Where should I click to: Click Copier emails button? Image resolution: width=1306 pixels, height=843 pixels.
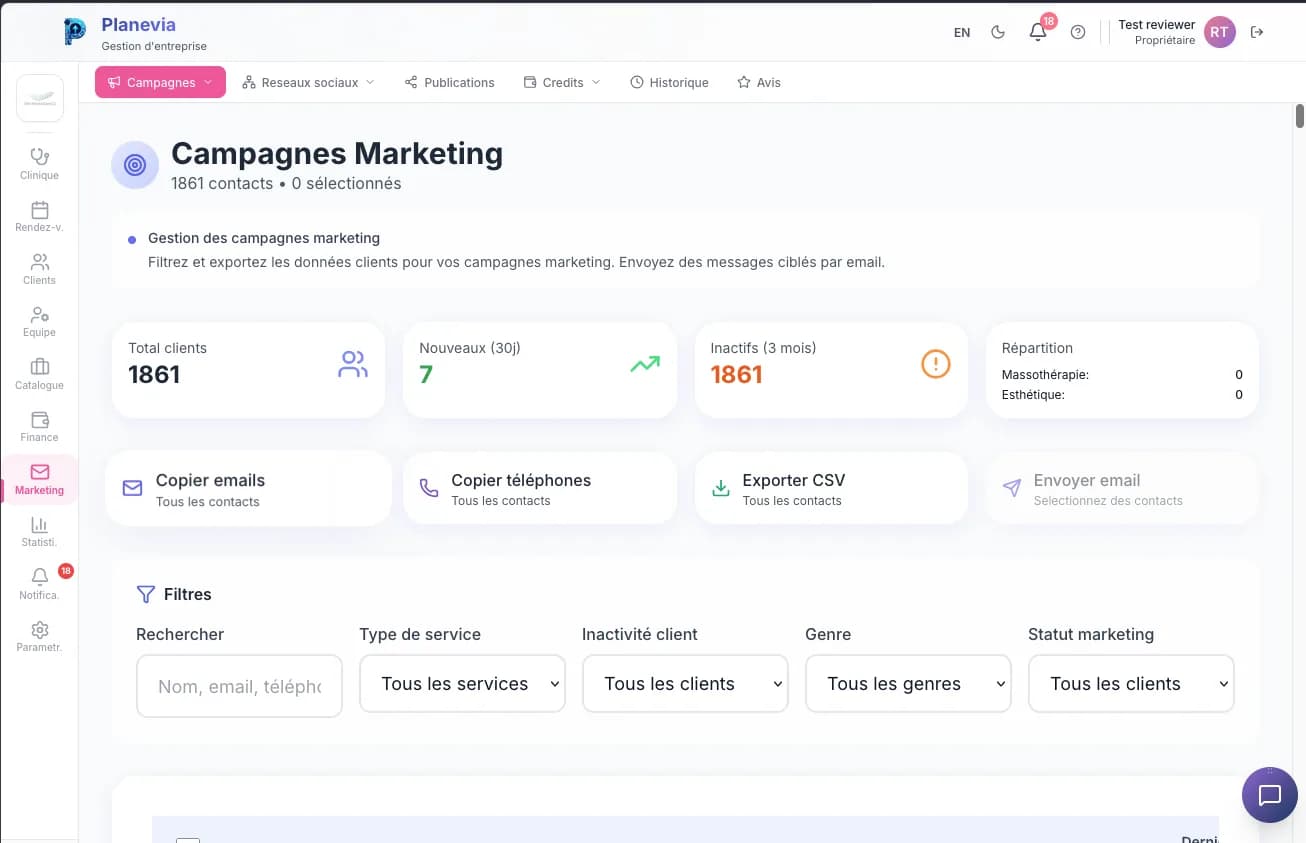pyautogui.click(x=248, y=489)
